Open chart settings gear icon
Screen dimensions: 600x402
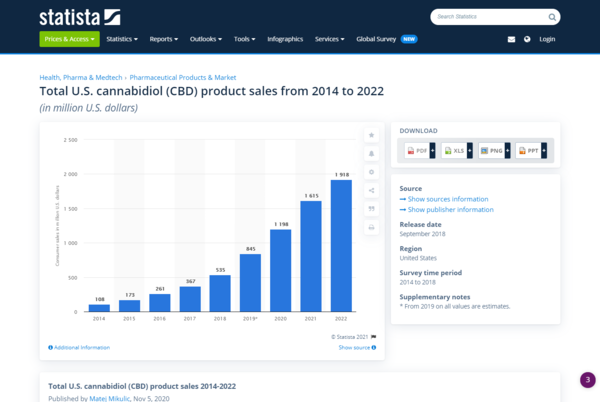371,172
